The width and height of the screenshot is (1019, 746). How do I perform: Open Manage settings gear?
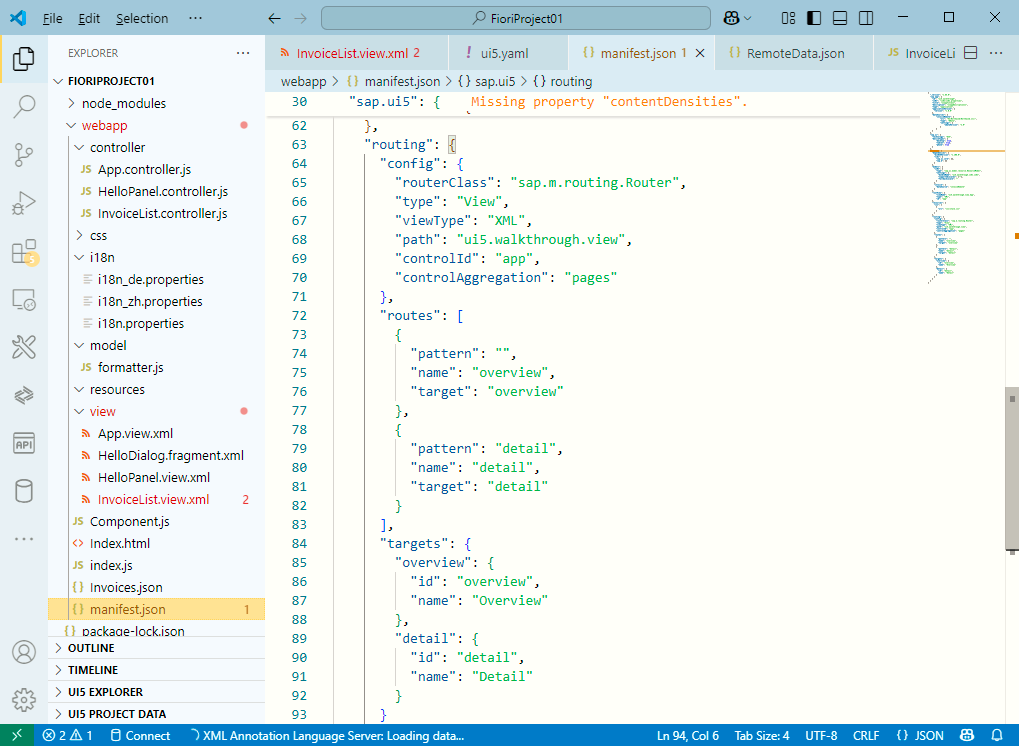[23, 700]
